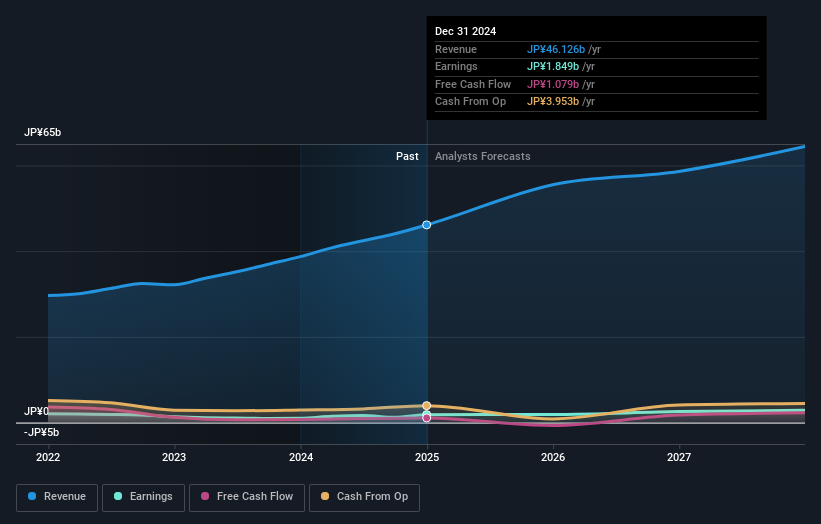Toggle the Earnings legend series
The image size is (821, 524).
click(x=143, y=497)
